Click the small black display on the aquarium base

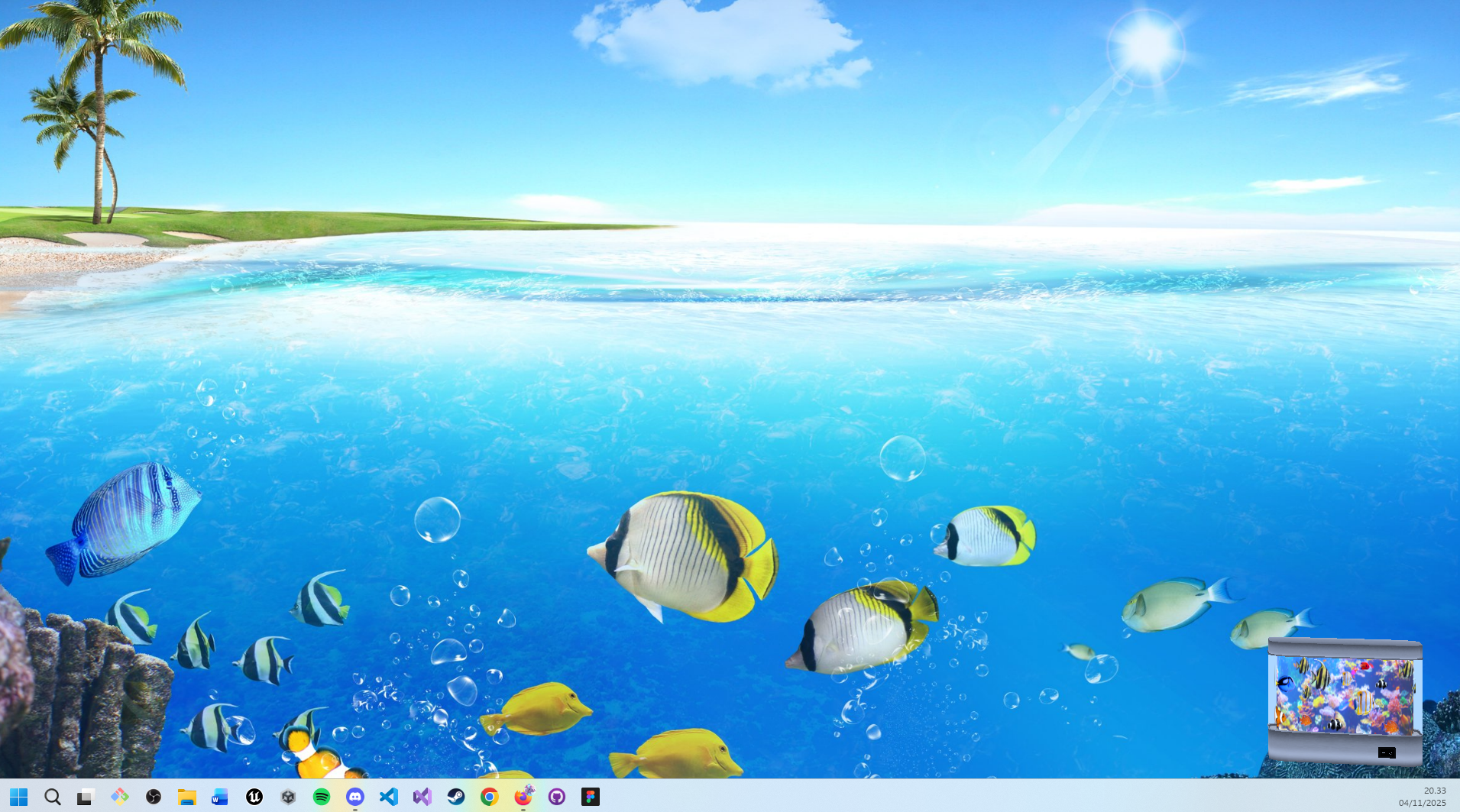[1387, 752]
